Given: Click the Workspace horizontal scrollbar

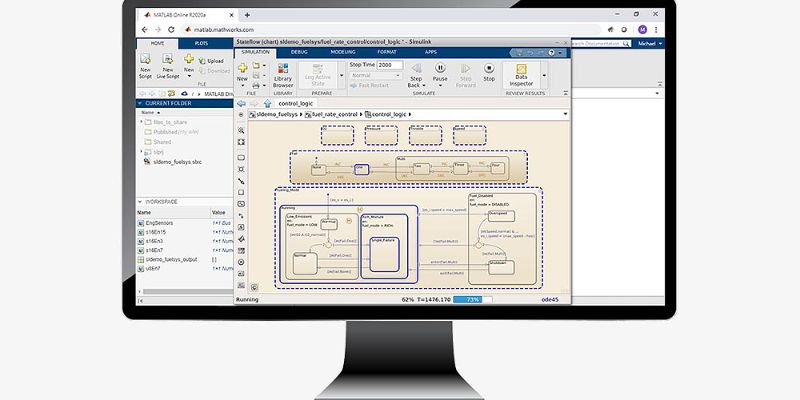Looking at the screenshot, I should pyautogui.click(x=186, y=291).
